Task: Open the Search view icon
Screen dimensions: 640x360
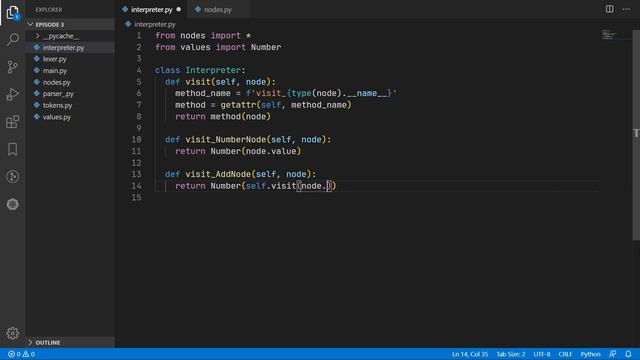Action: (x=13, y=40)
